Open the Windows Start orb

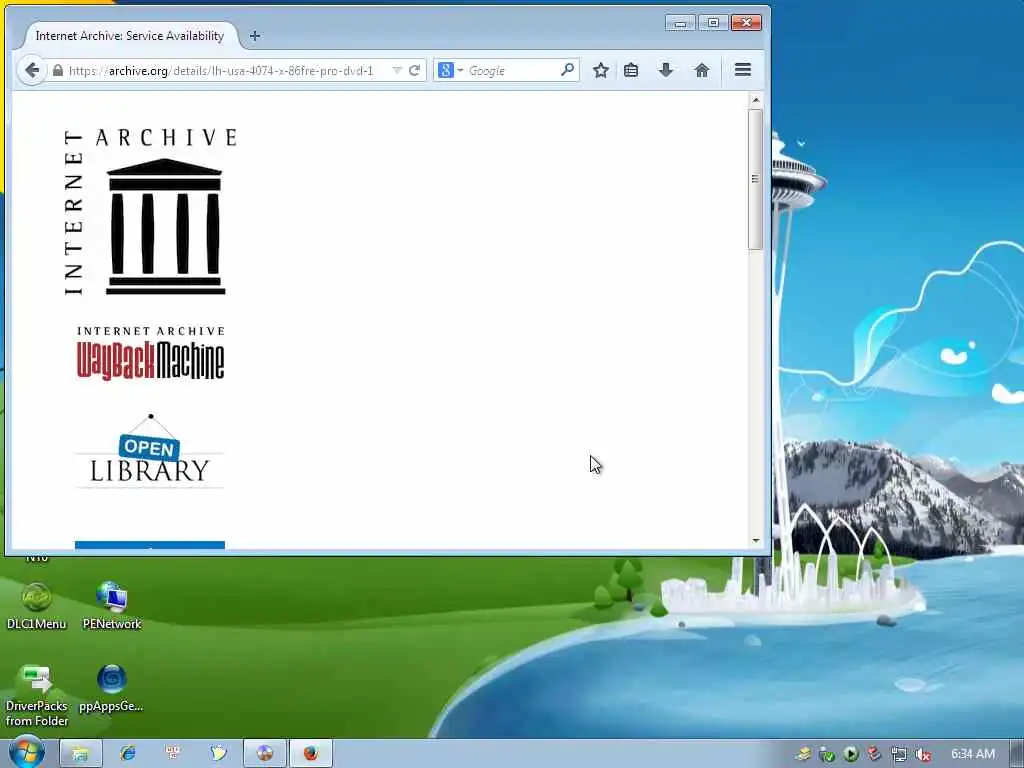click(x=26, y=752)
